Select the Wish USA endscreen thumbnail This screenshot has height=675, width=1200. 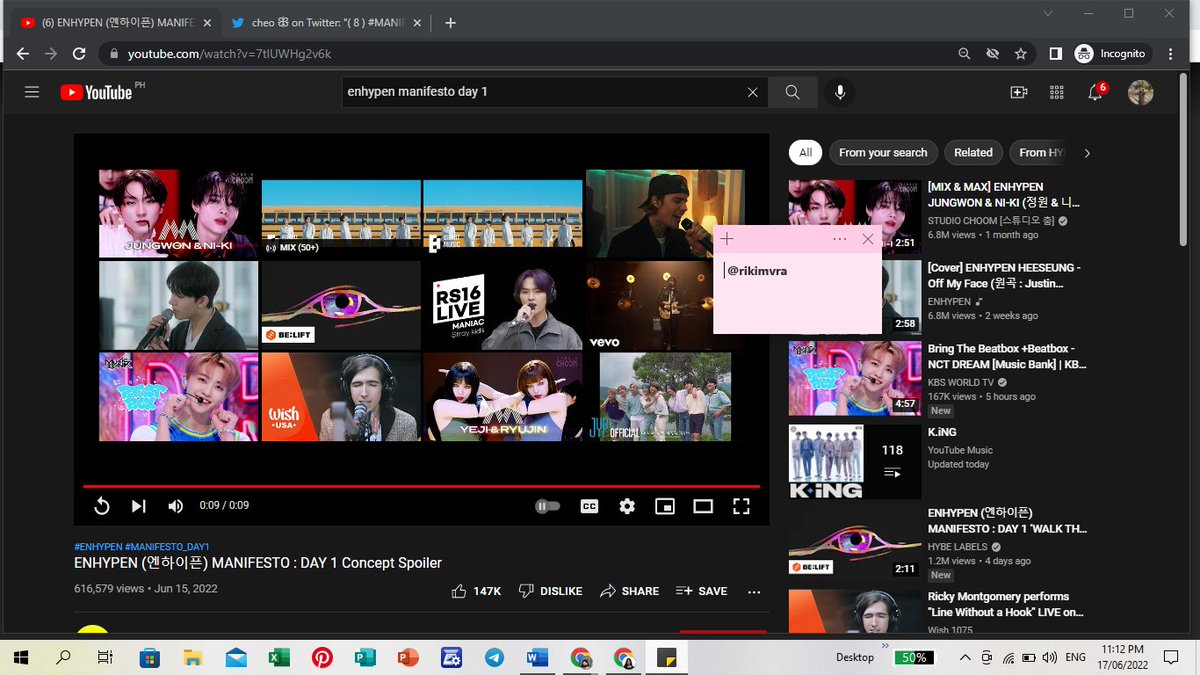point(340,397)
